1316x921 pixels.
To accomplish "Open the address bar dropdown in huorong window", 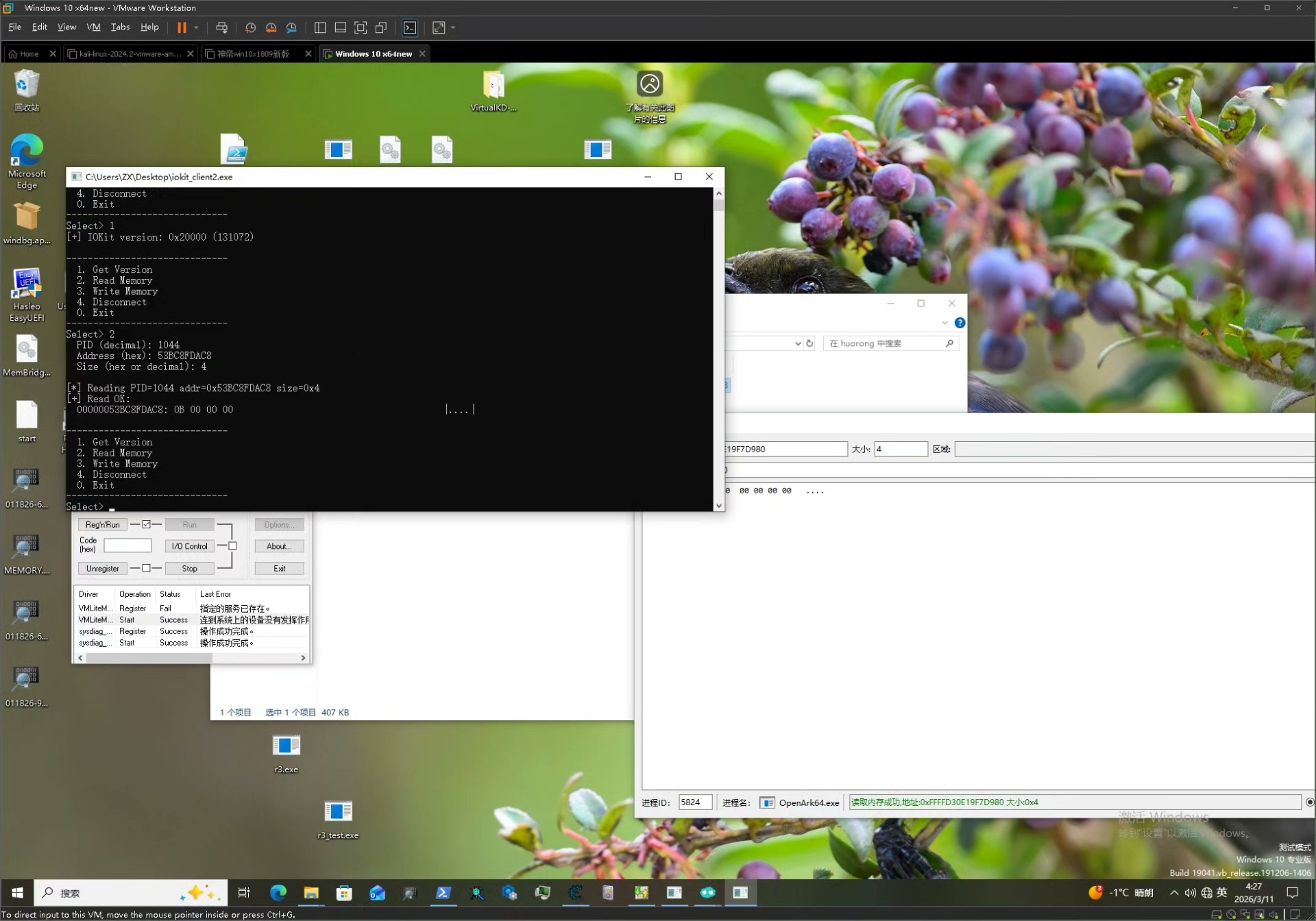I will click(x=798, y=343).
